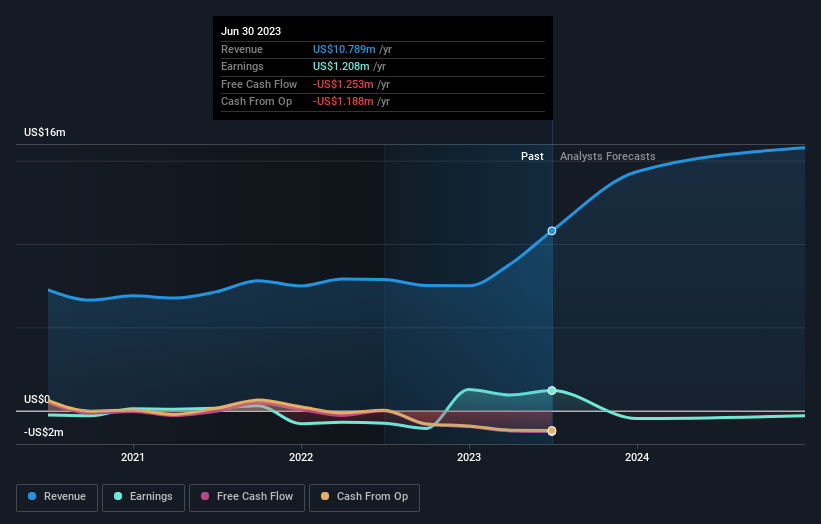Viewport: 821px width, 524px height.
Task: Click the Cash From Op row label in the tooltip
Action: point(257,102)
